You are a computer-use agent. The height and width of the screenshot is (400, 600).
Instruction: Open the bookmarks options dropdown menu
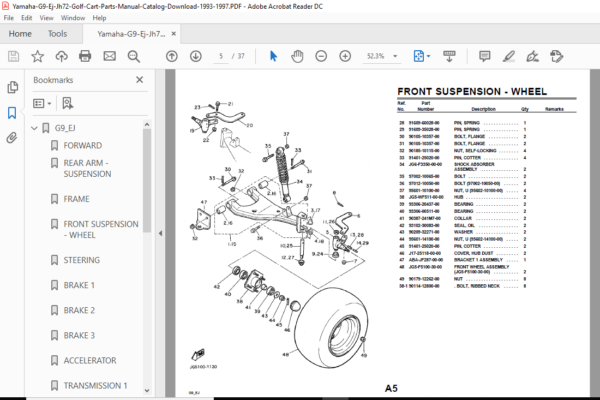[42, 103]
